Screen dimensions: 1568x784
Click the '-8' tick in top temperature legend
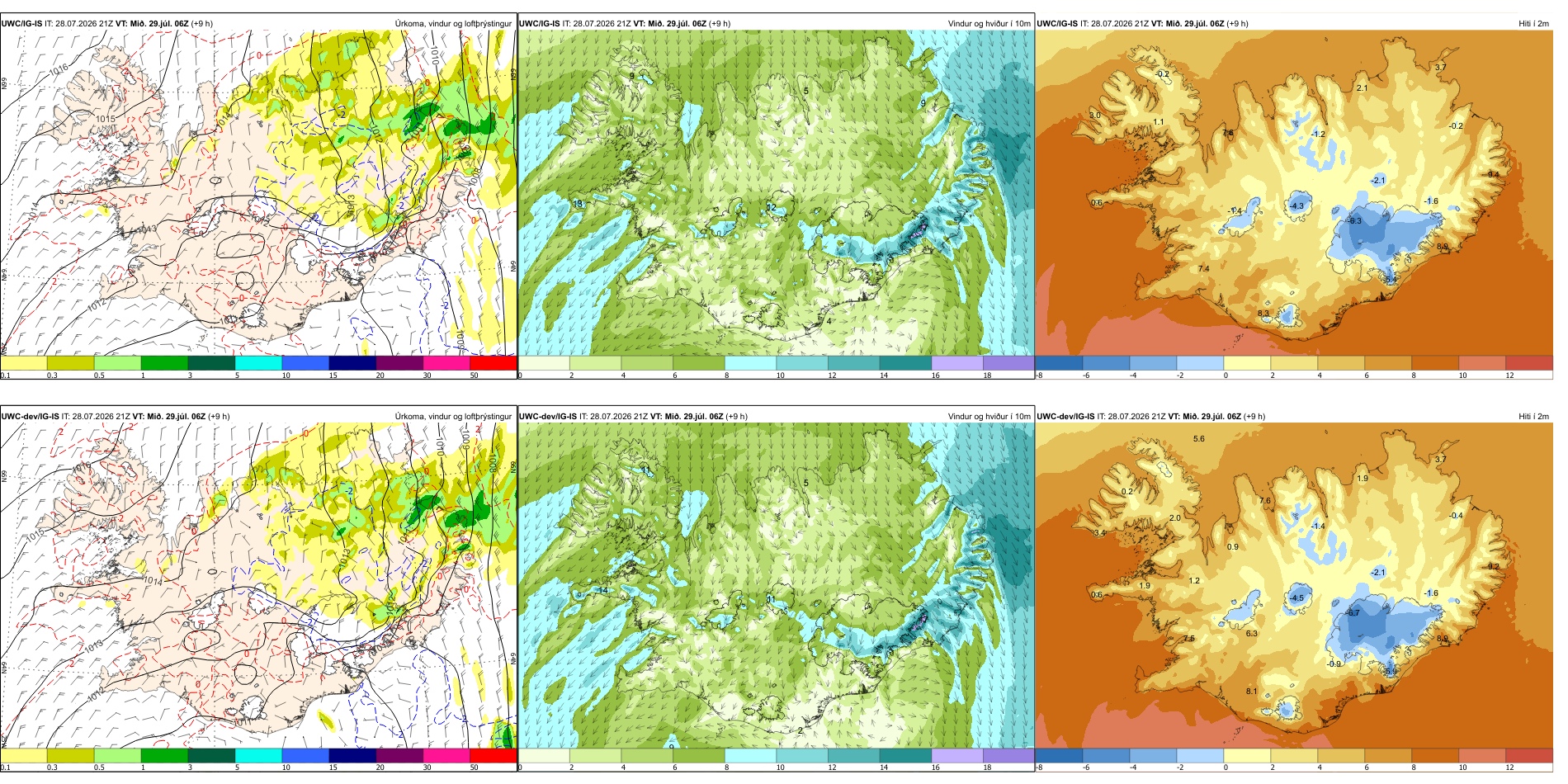(1039, 375)
